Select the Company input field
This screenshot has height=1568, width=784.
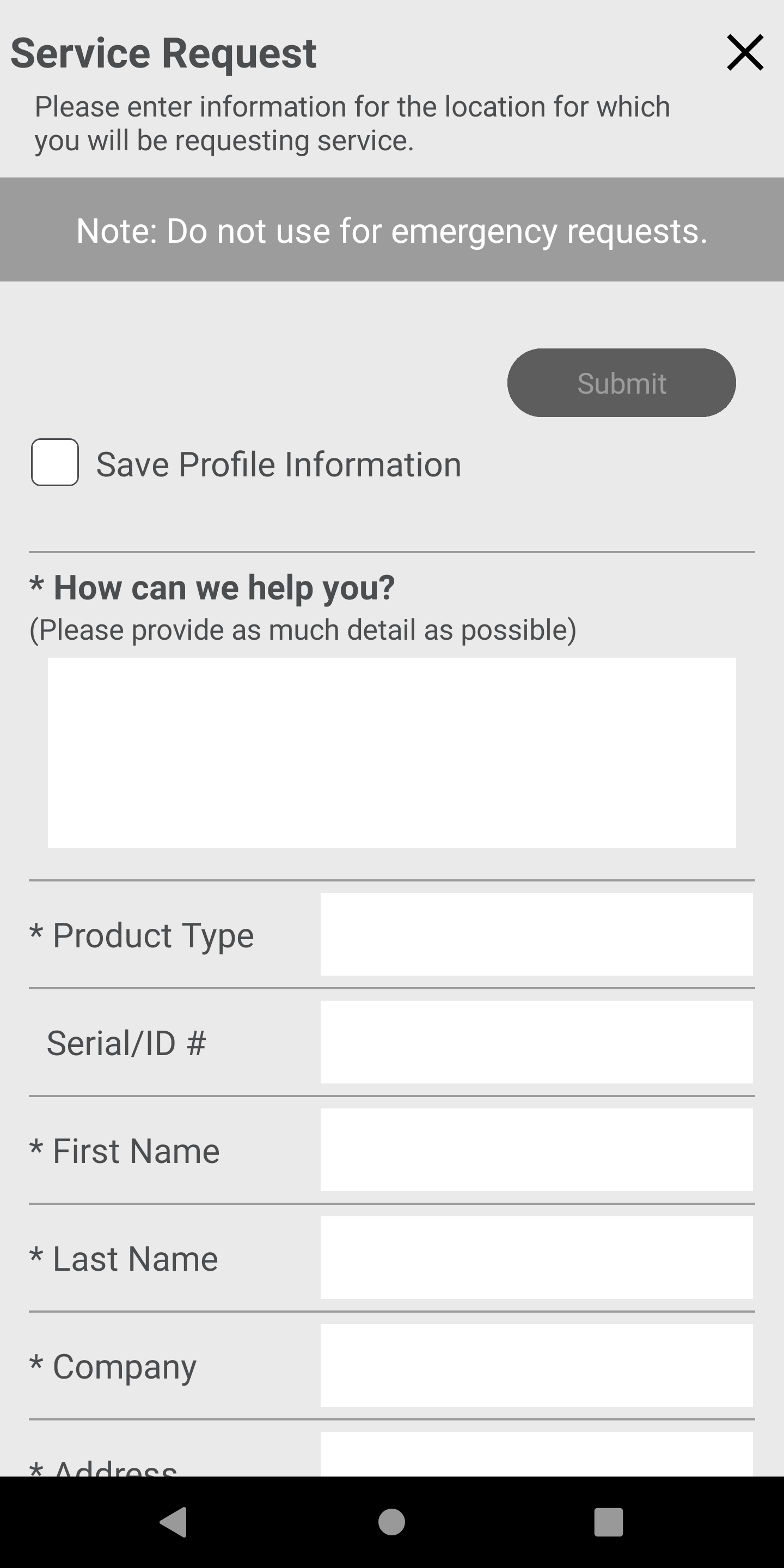pos(536,1365)
